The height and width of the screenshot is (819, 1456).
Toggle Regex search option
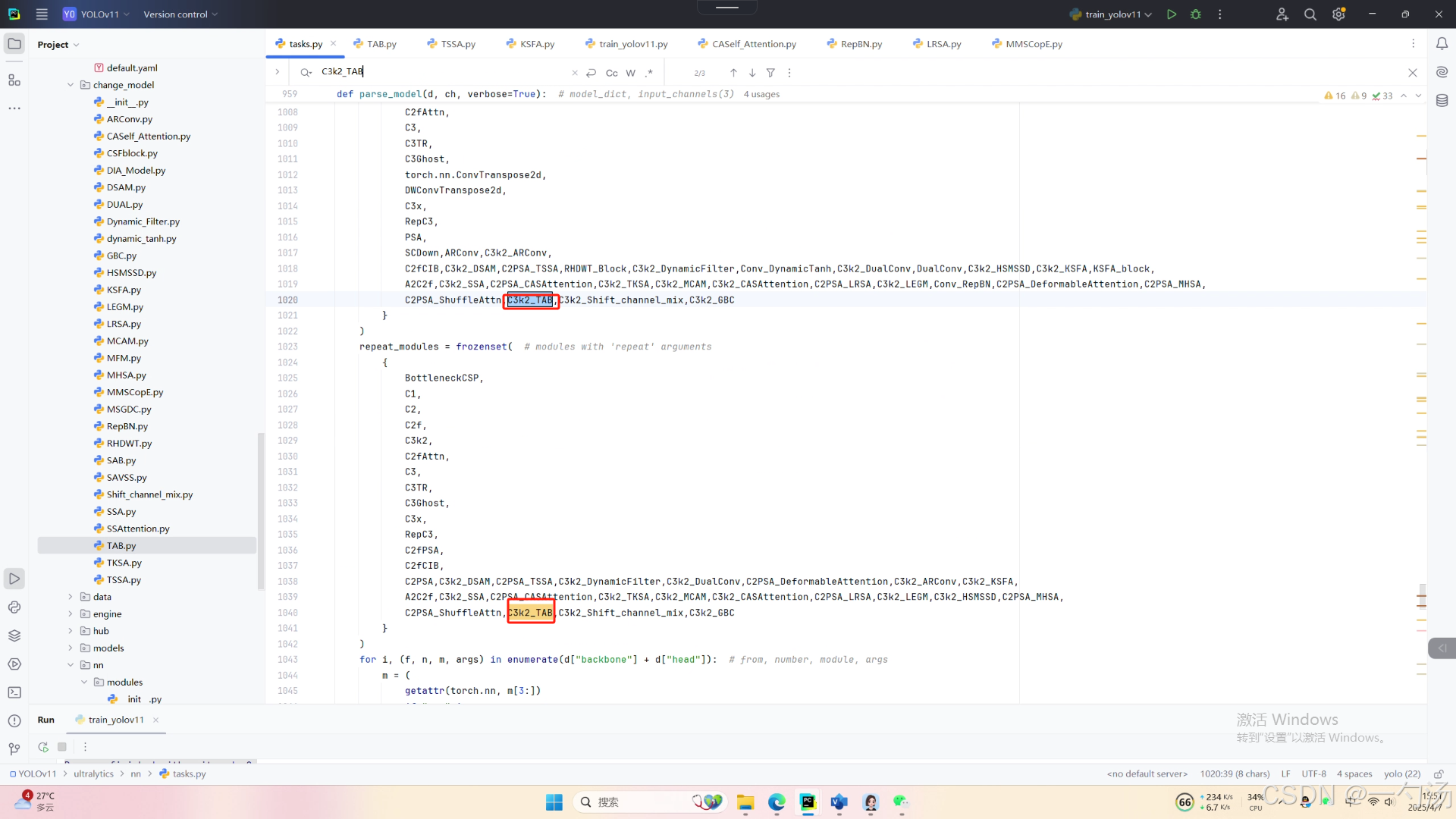[x=649, y=73]
